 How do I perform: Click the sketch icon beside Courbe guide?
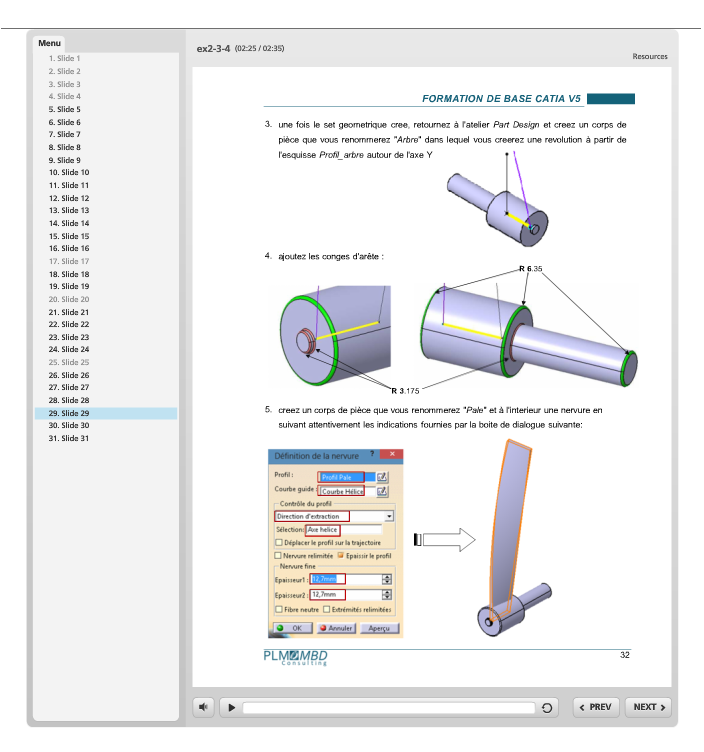382,491
